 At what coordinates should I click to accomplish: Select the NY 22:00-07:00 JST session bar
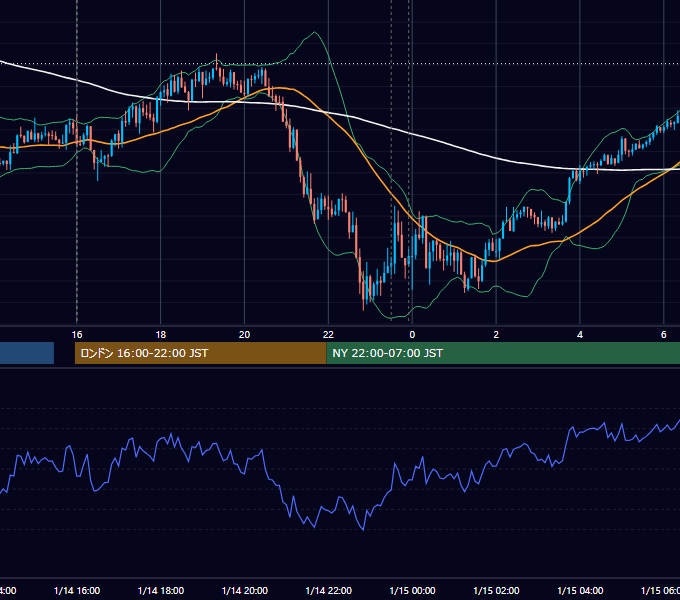(x=503, y=353)
